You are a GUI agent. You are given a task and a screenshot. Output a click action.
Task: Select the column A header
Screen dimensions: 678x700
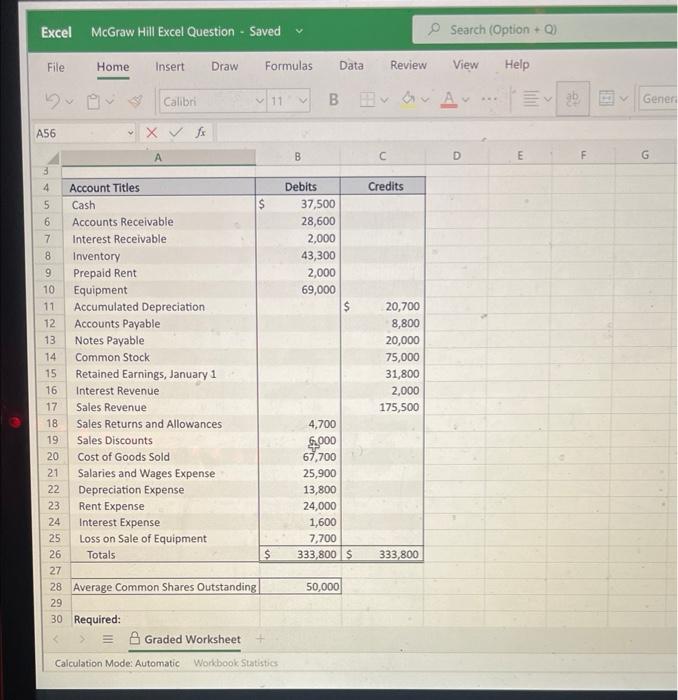158,157
